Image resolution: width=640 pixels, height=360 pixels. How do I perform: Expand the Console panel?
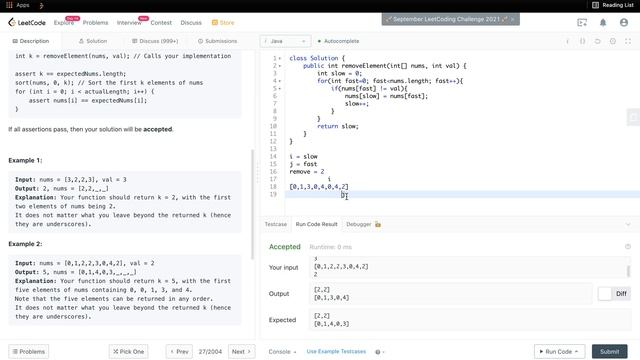[282, 351]
